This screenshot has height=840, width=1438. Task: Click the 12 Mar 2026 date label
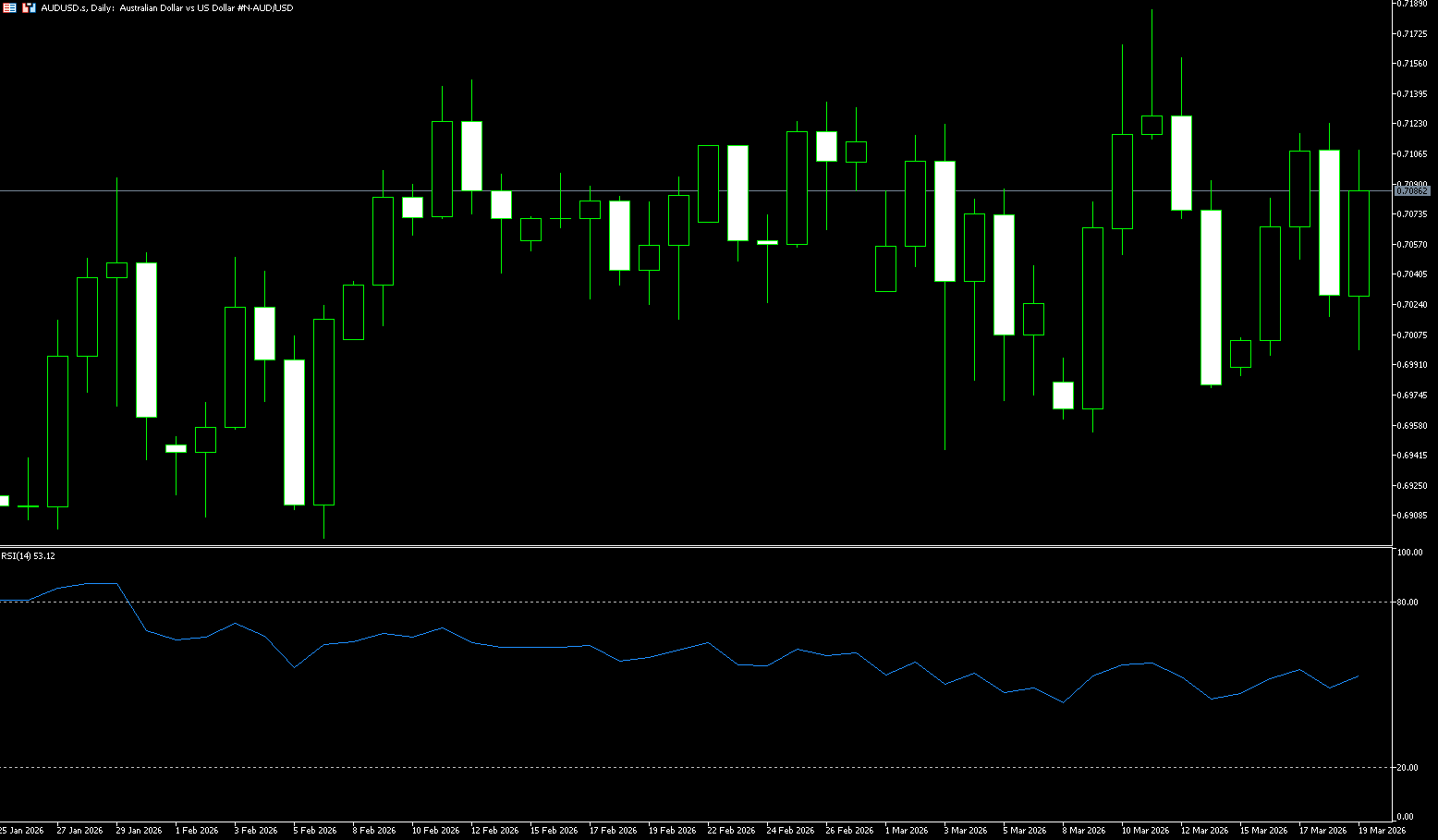tap(1204, 831)
